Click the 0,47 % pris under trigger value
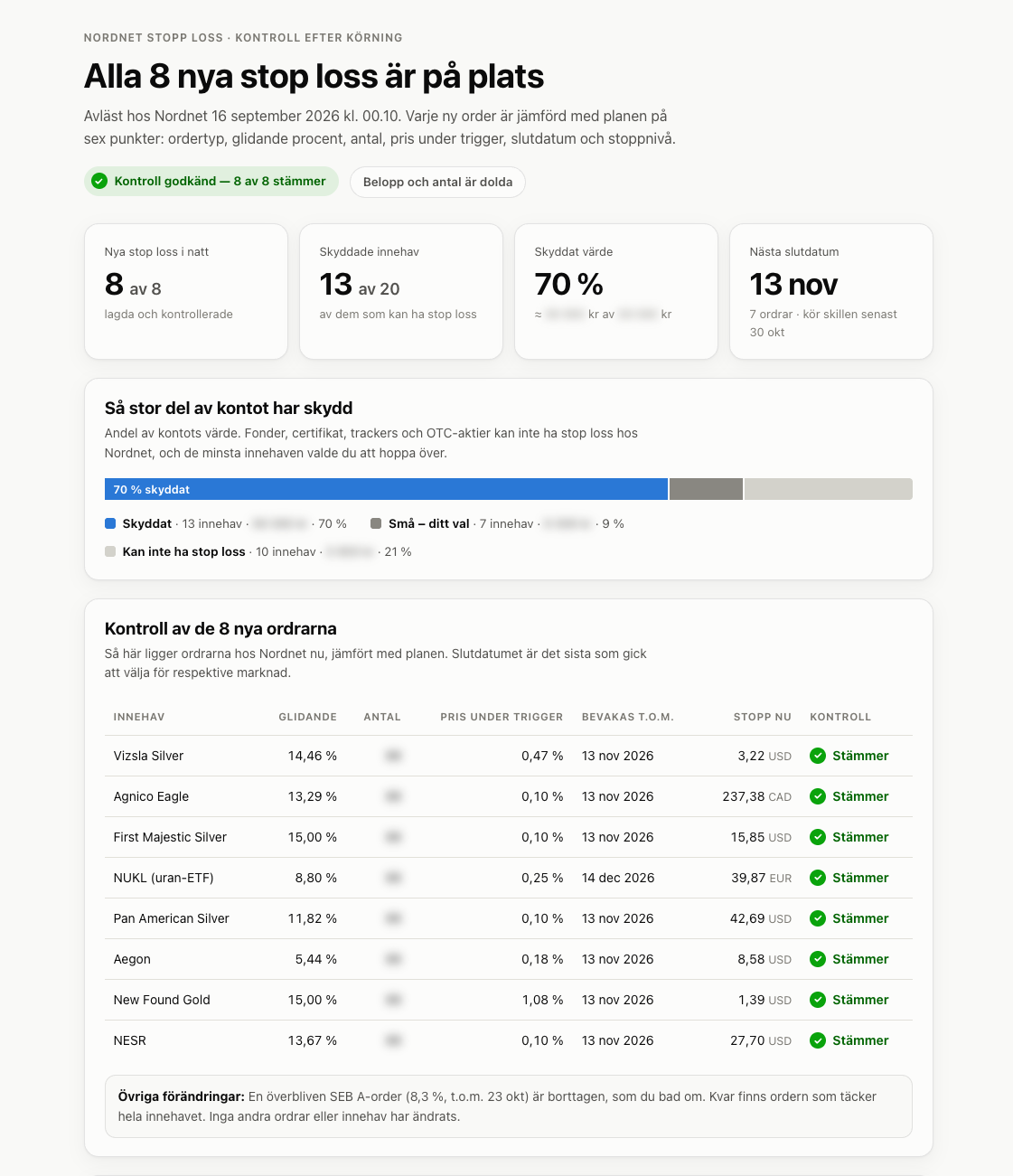The height and width of the screenshot is (1176, 1013). coord(542,756)
